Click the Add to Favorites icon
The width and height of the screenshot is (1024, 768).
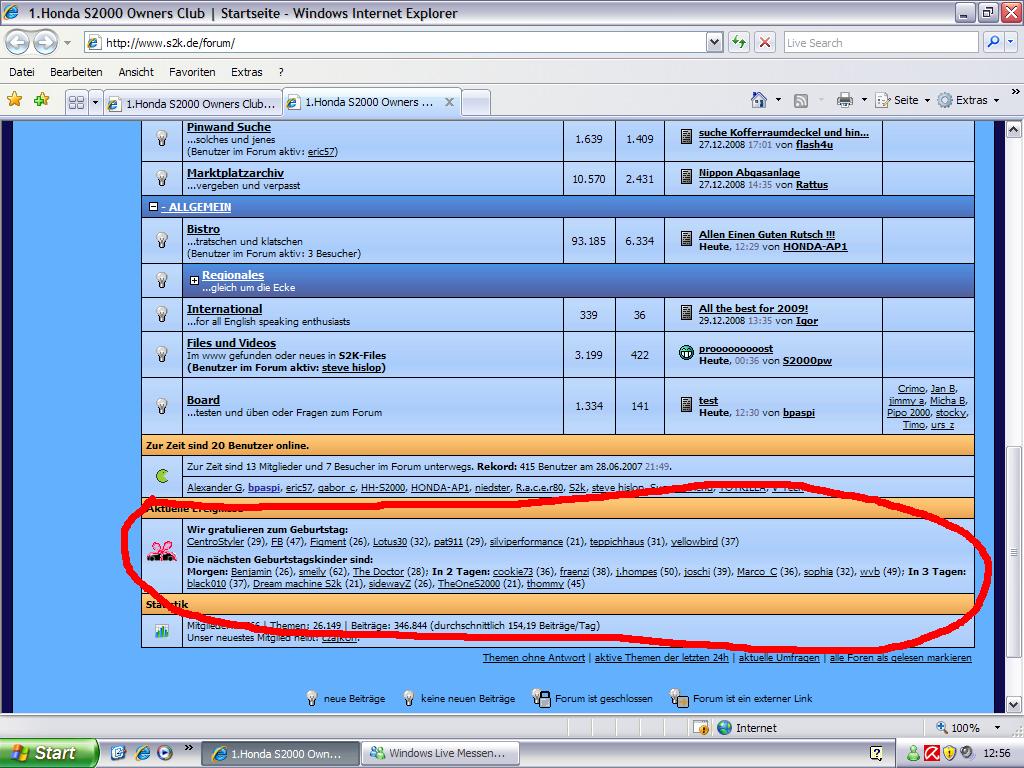click(41, 100)
